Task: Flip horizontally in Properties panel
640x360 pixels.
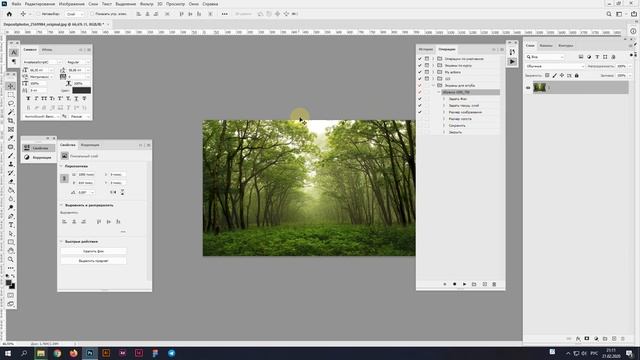Action: [113, 192]
